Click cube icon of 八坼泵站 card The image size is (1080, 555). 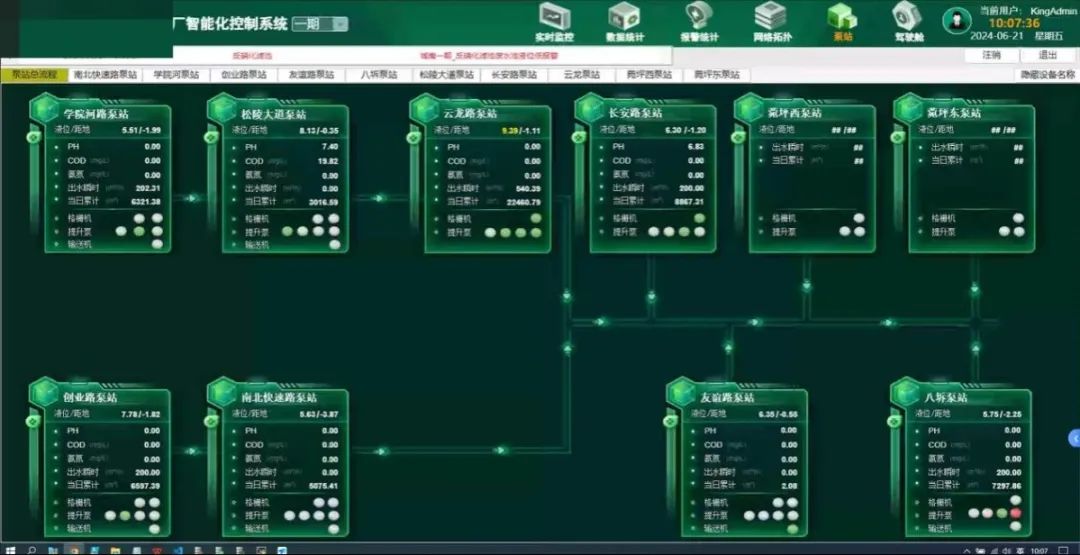(906, 392)
